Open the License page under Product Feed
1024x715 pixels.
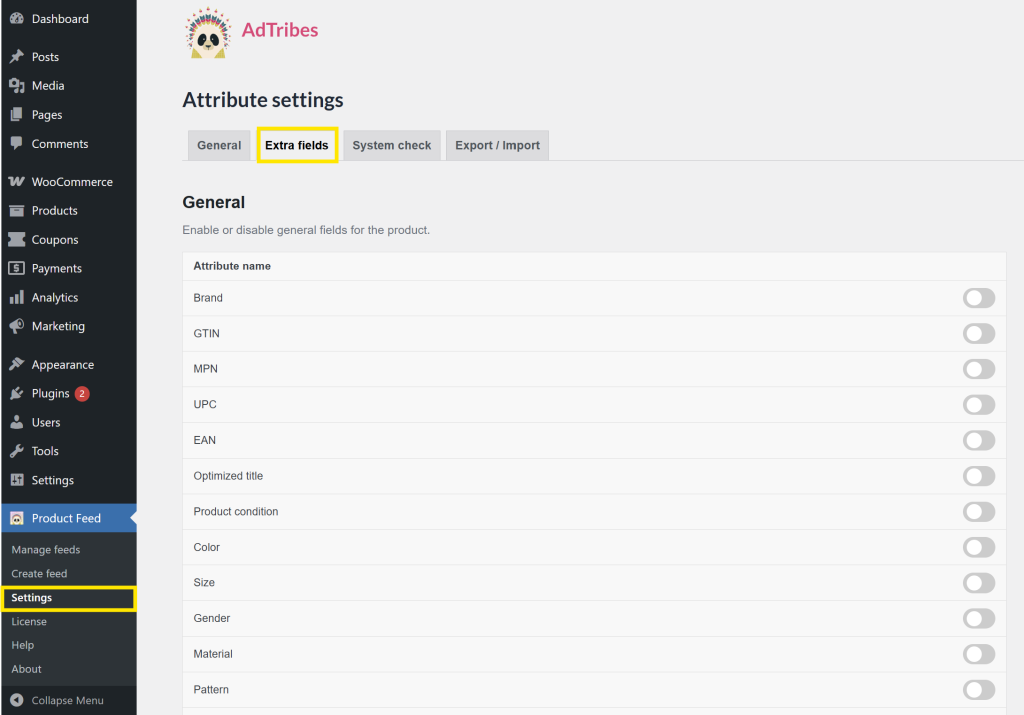[x=29, y=621]
